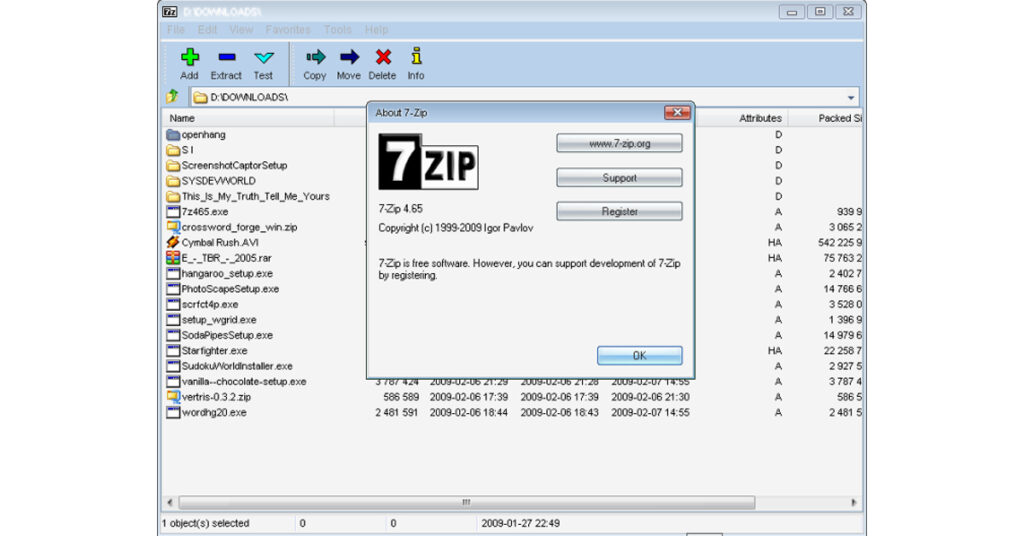Open the Tools menu

pyautogui.click(x=338, y=29)
